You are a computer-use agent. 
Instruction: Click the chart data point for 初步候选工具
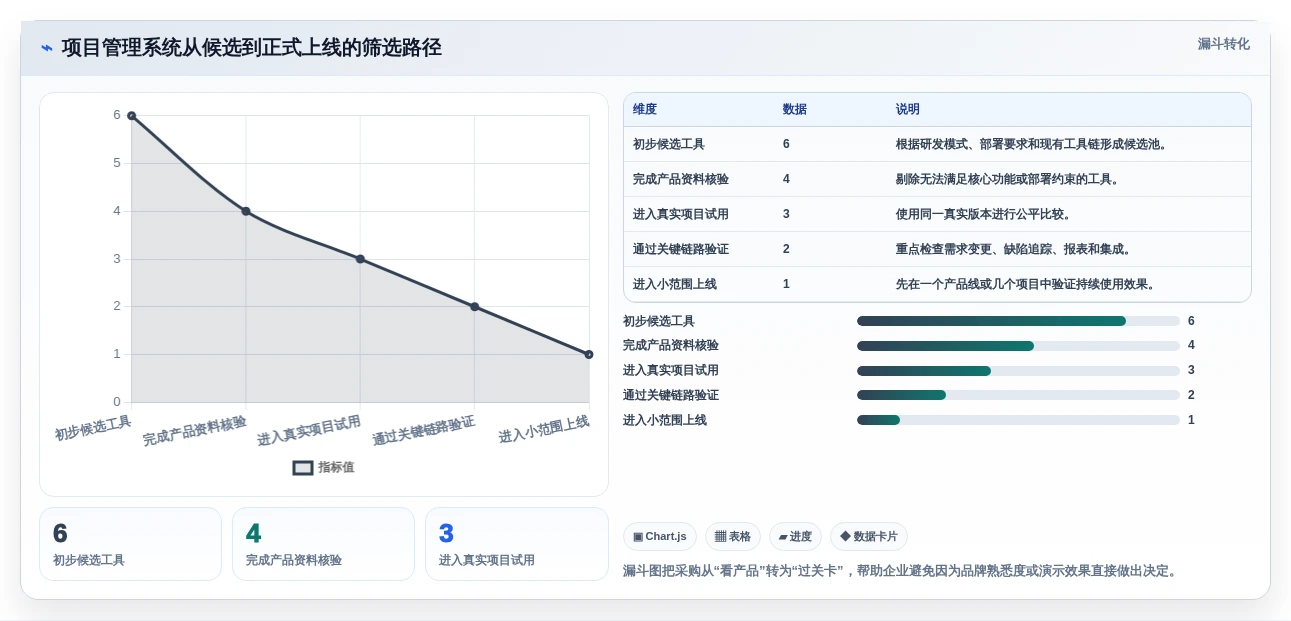131,116
